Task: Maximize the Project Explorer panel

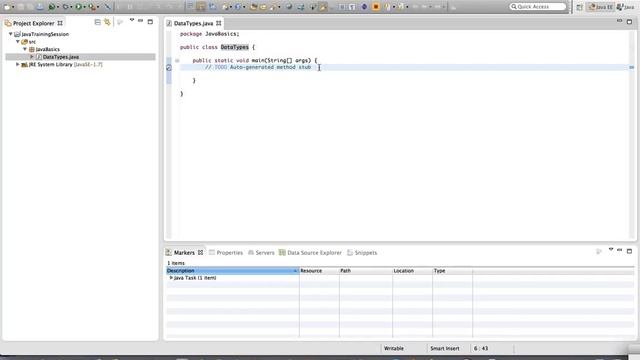Action: point(150,21)
